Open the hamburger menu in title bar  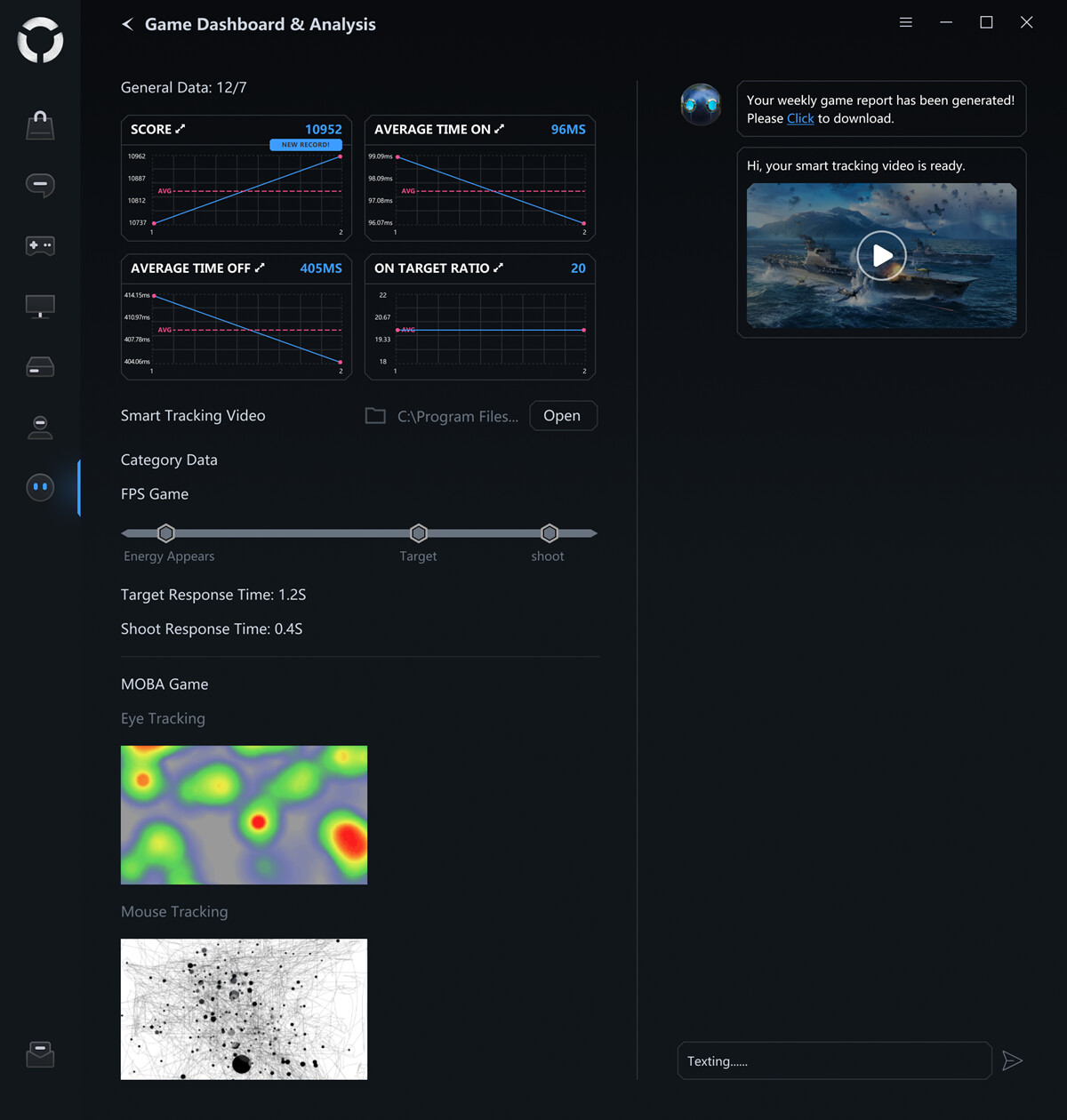click(x=905, y=22)
